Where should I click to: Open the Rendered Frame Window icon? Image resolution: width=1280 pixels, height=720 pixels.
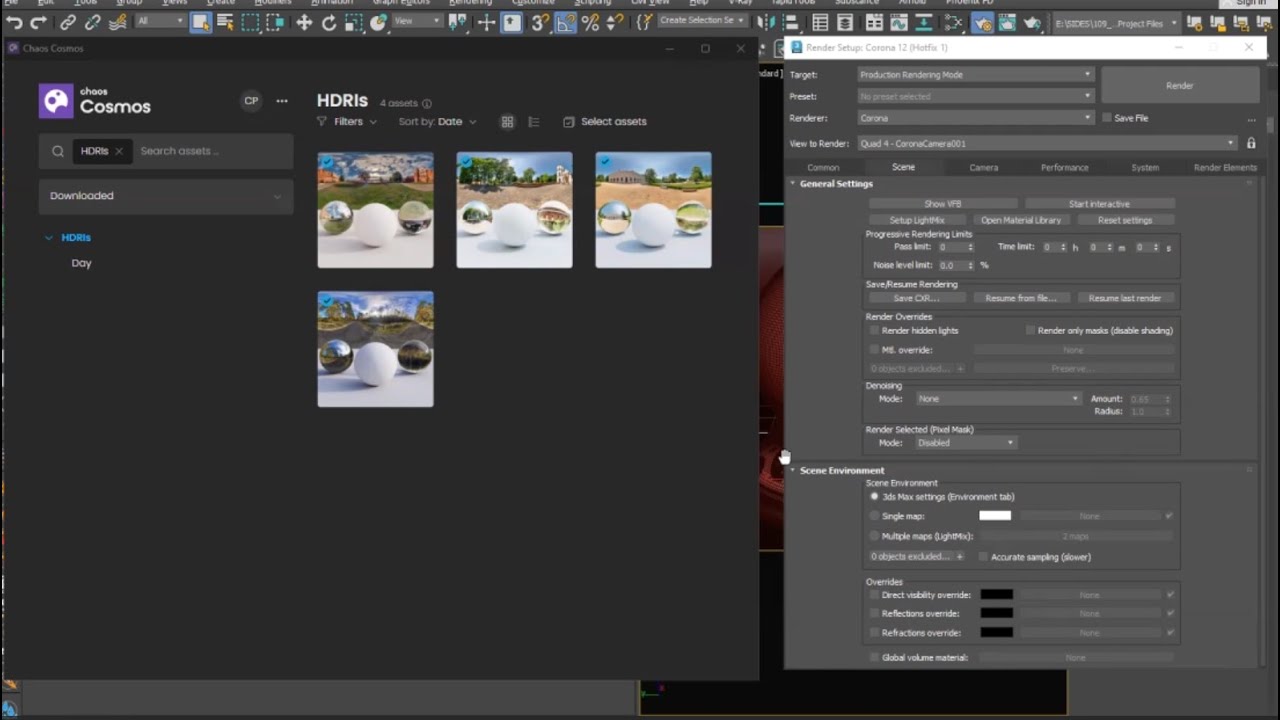(x=1007, y=22)
